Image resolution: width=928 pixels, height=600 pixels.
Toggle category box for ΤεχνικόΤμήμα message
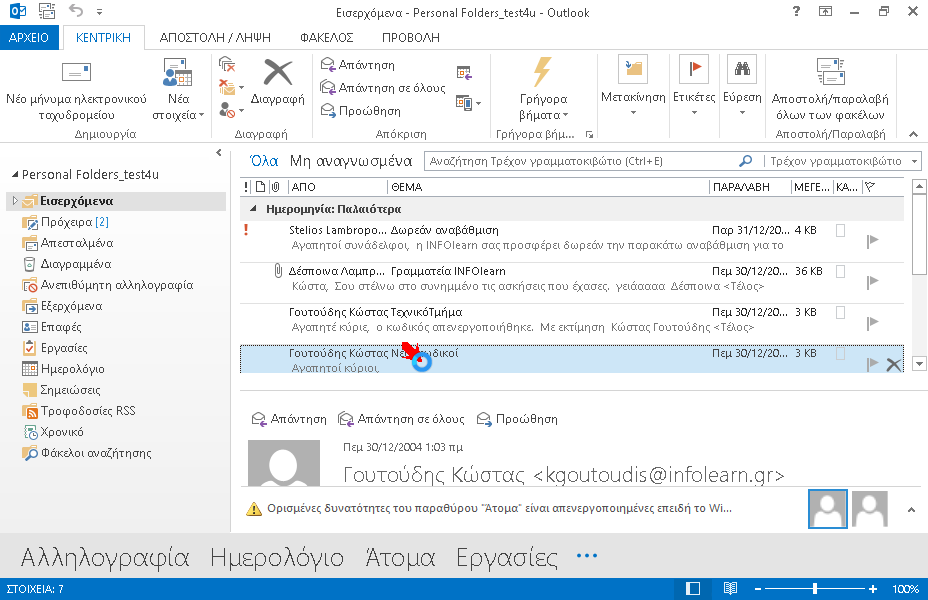(840, 312)
